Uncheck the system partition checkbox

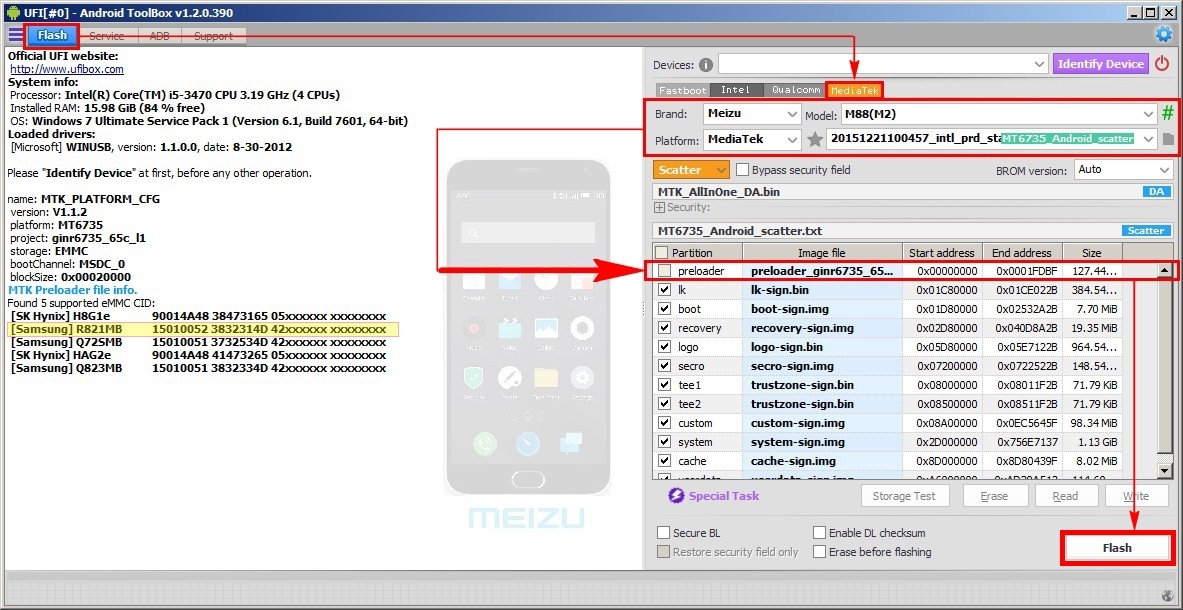[664, 442]
